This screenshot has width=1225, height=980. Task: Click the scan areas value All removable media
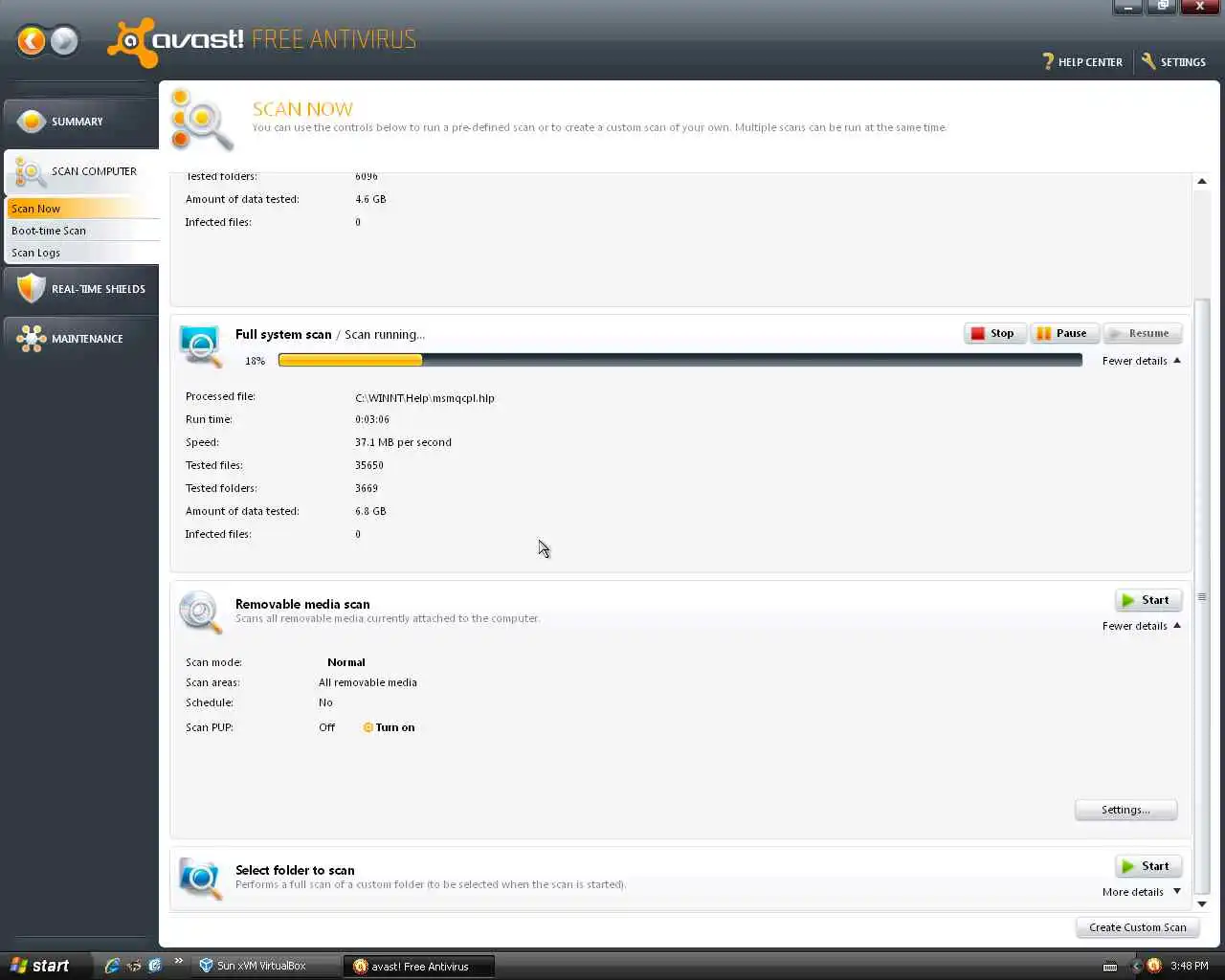coord(367,682)
